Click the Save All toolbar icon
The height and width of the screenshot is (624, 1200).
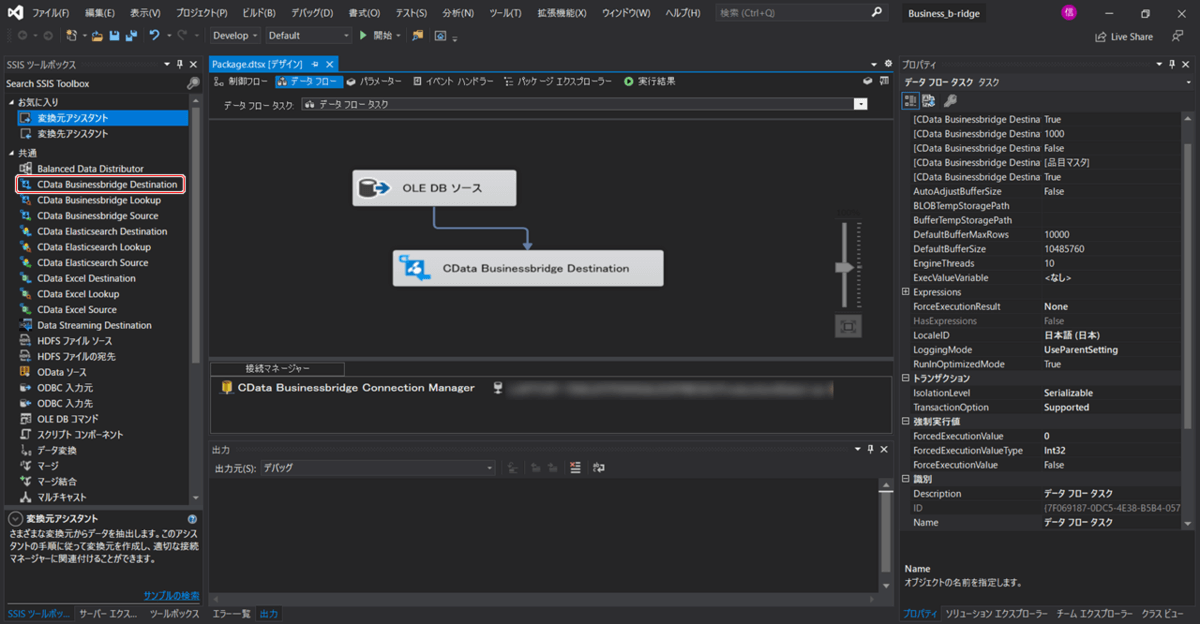point(130,35)
